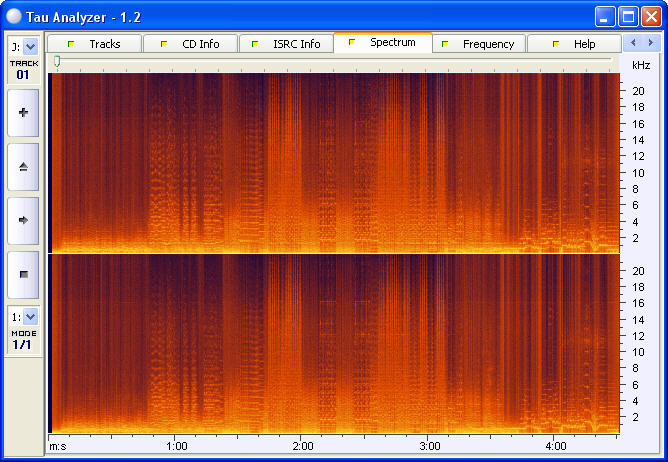Viewport: 668px width, 462px height.
Task: Select the Spectrum tab
Action: pos(383,42)
